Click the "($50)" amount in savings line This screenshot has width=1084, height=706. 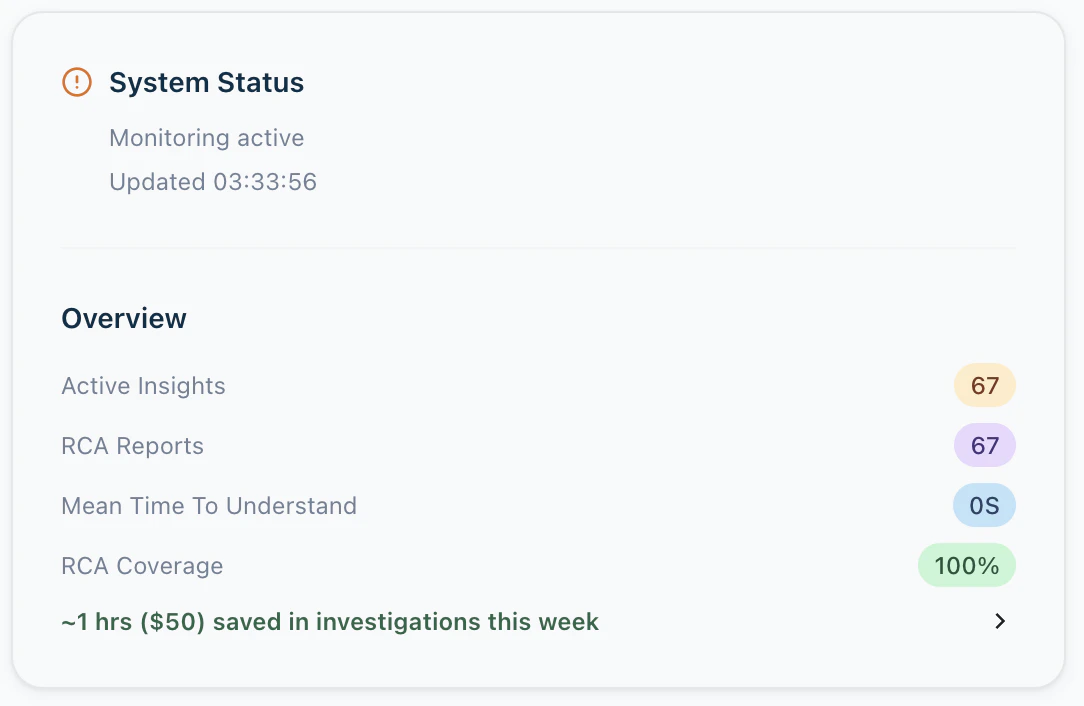coord(175,622)
